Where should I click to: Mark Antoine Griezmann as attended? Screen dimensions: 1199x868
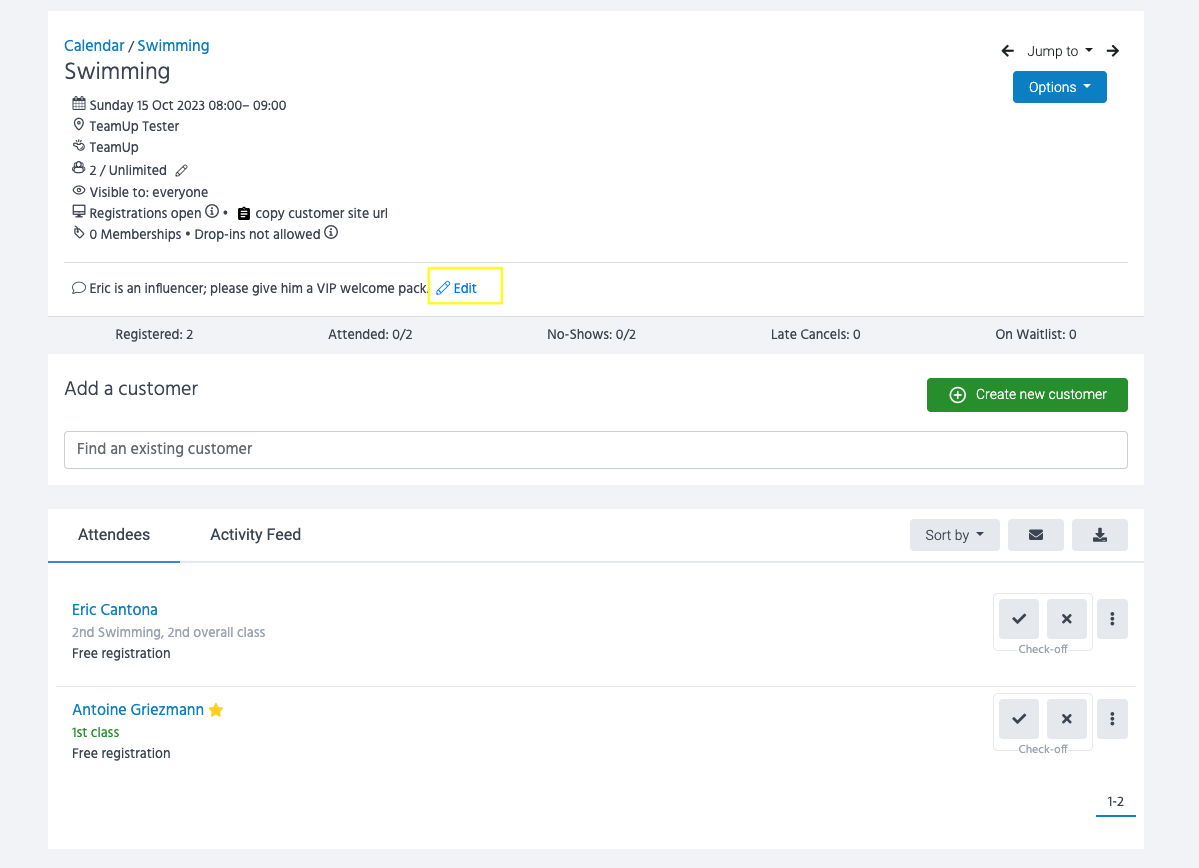1018,719
